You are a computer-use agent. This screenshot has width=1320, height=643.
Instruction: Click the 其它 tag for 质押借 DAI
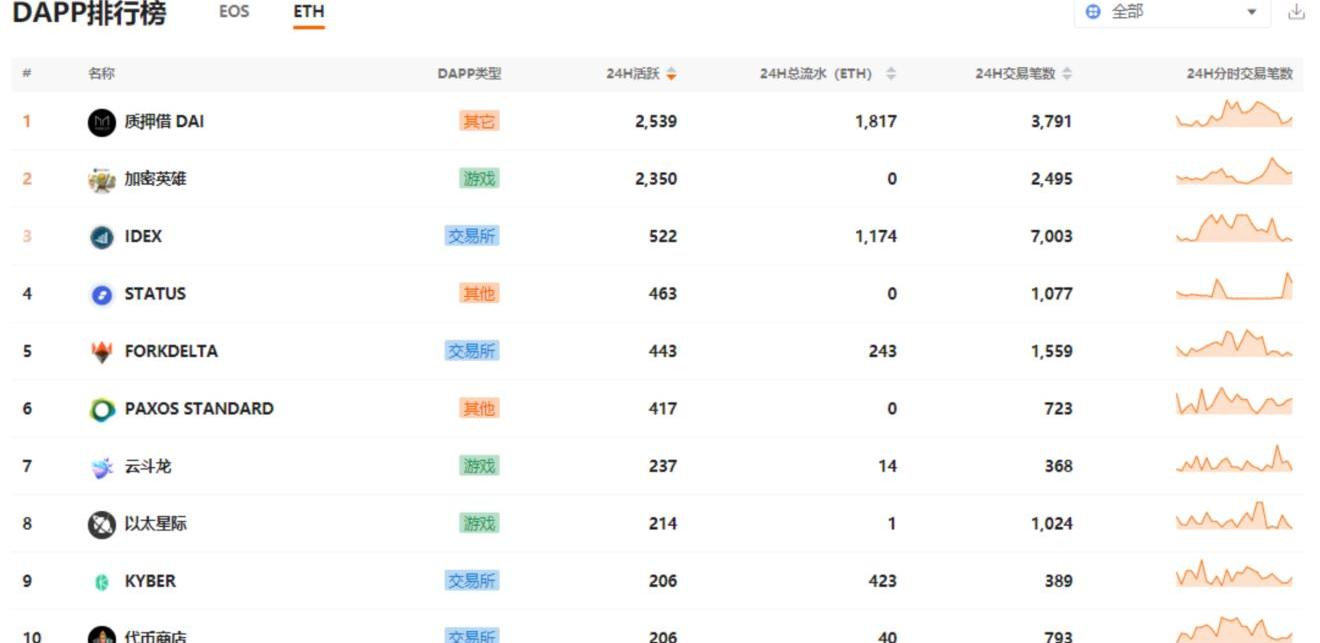pyautogui.click(x=479, y=121)
